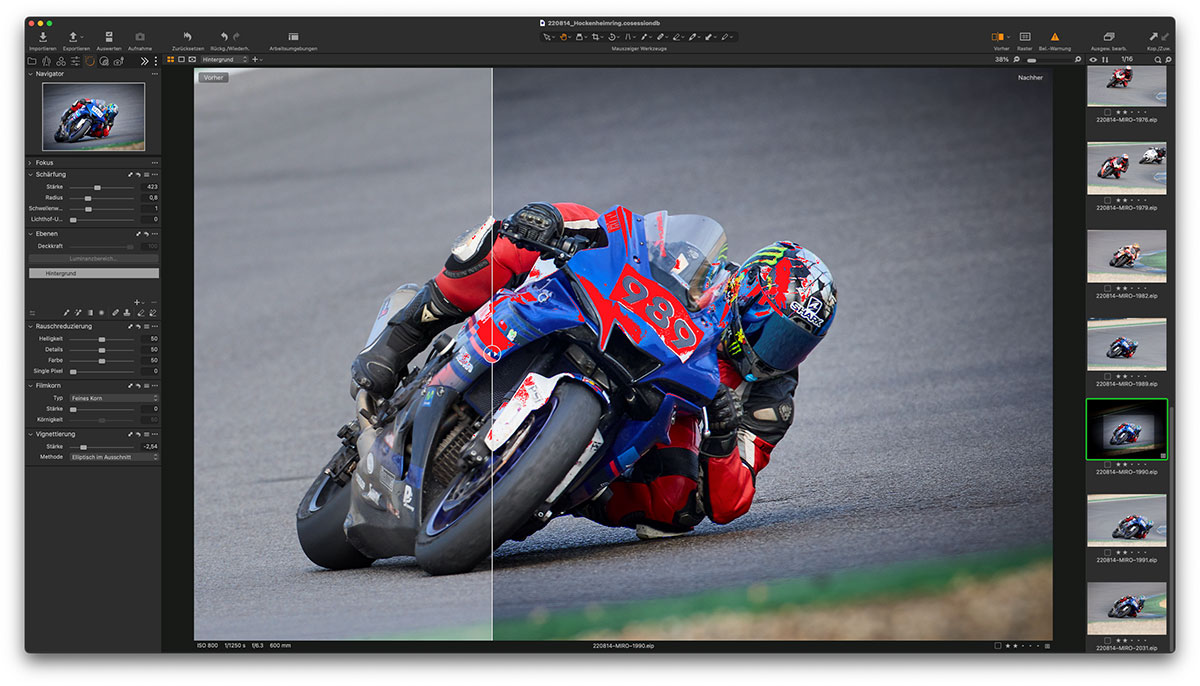Tick color tag box under 220814-MIRO-1982.eip
This screenshot has height=686, width=1200.
coord(1107,288)
